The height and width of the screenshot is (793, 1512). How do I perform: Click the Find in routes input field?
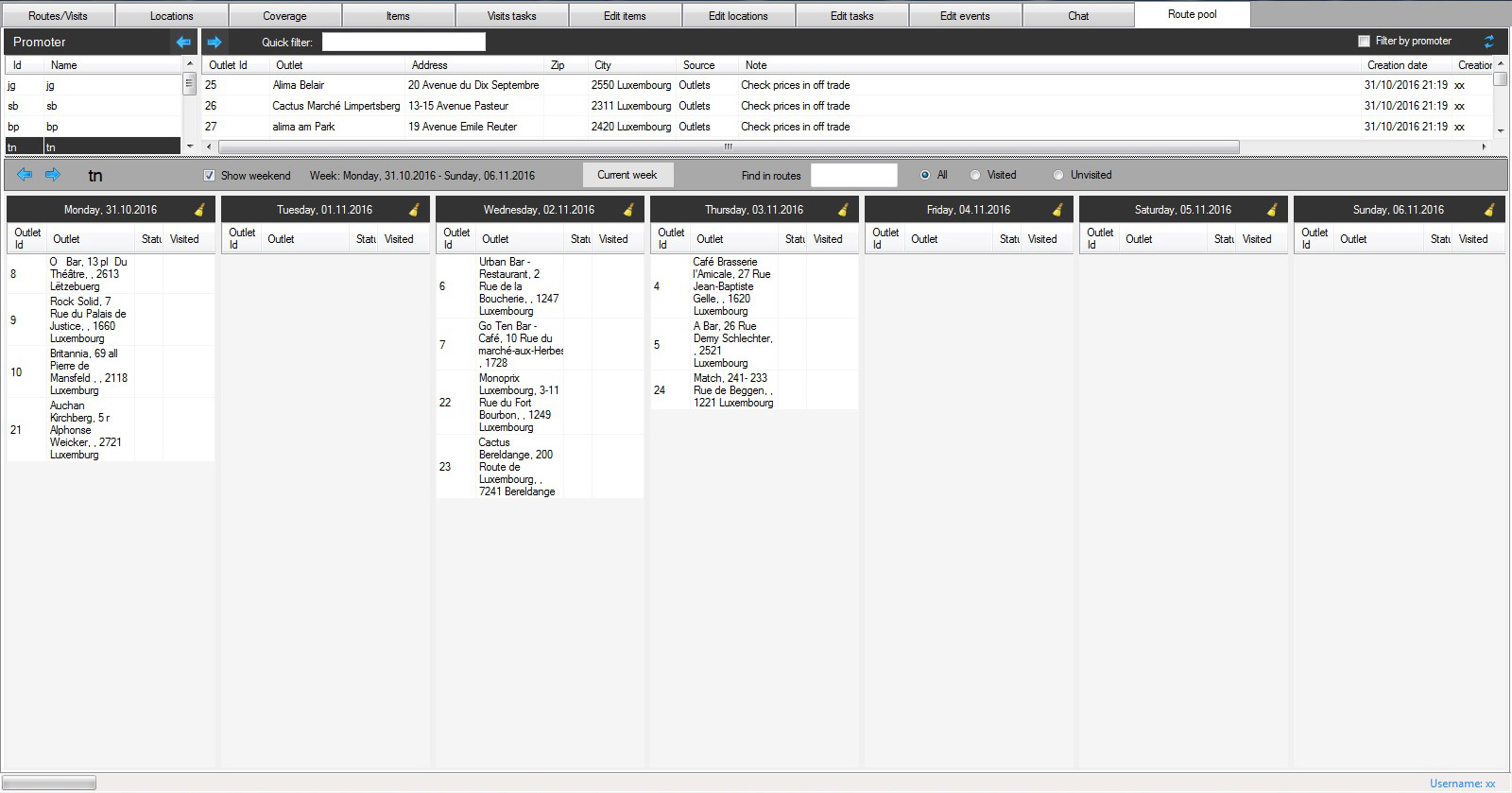pyautogui.click(x=853, y=175)
